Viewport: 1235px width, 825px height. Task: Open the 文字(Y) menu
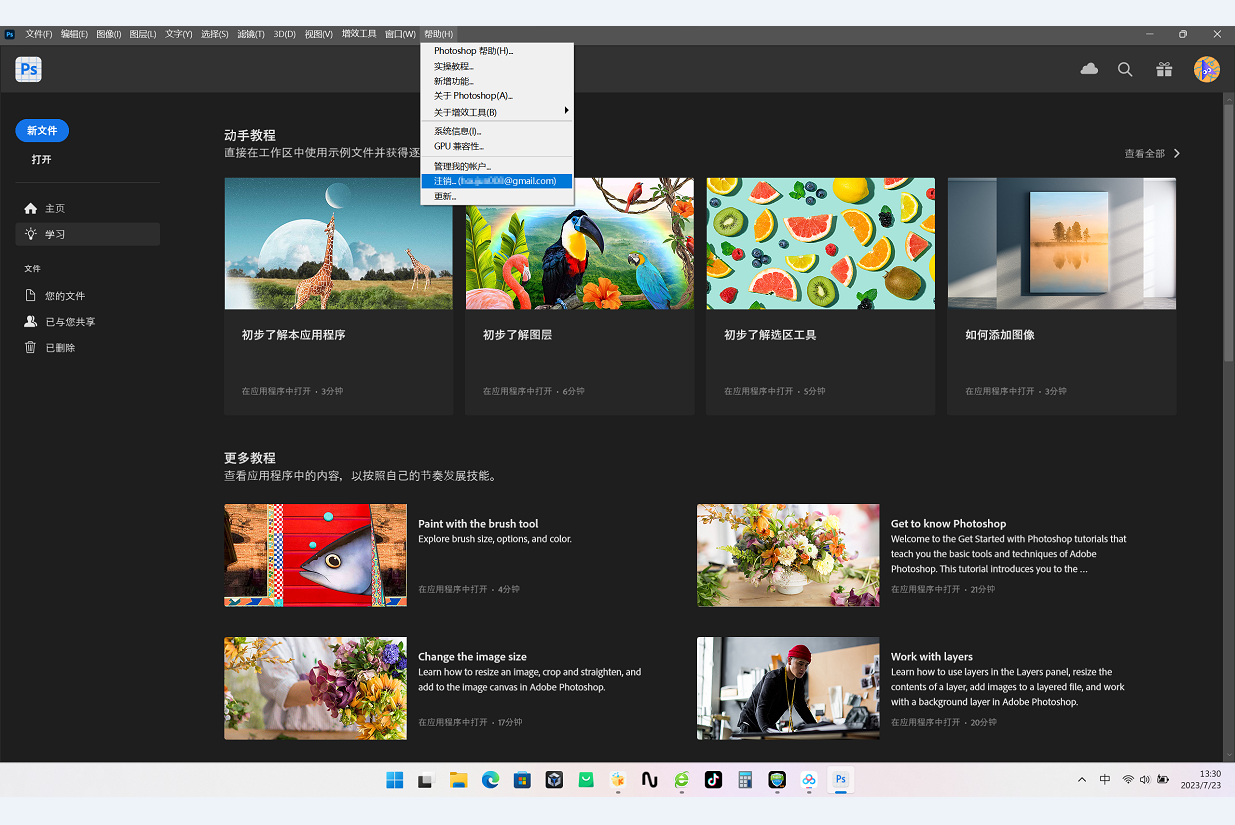click(178, 34)
